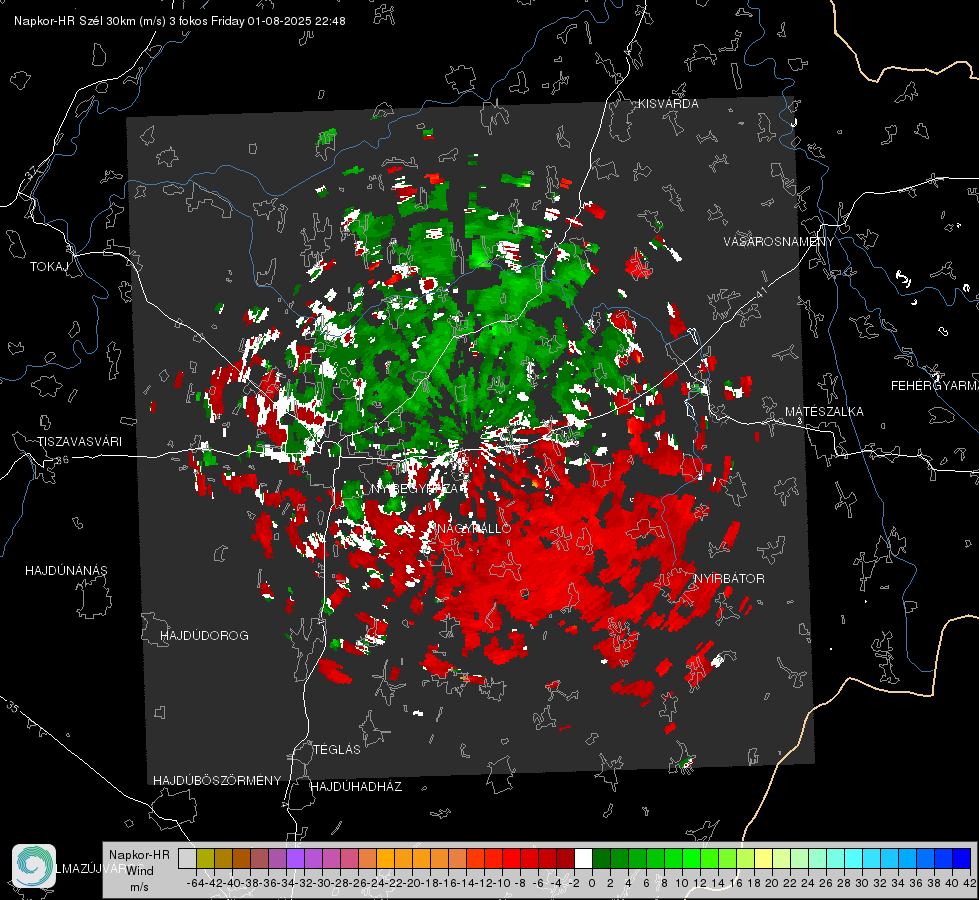Click the HAJDÚNÁNÁS label

(x=66, y=570)
